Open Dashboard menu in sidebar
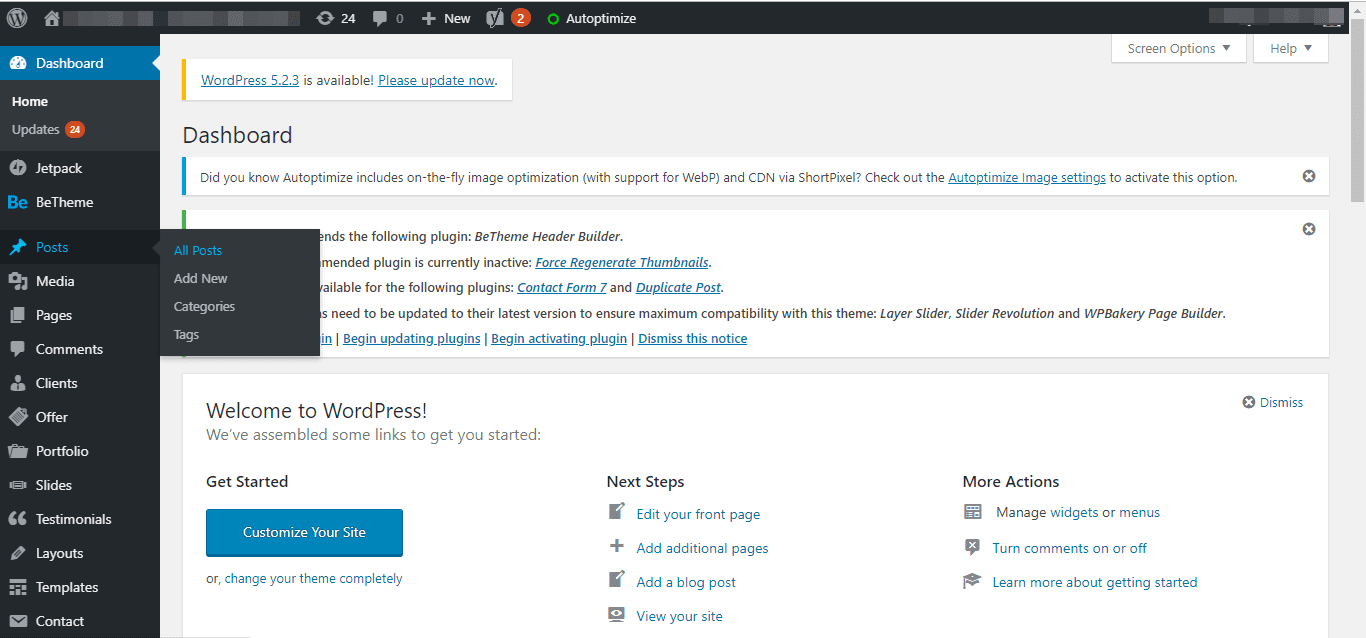Viewport: 1366px width, 638px height. pos(80,63)
